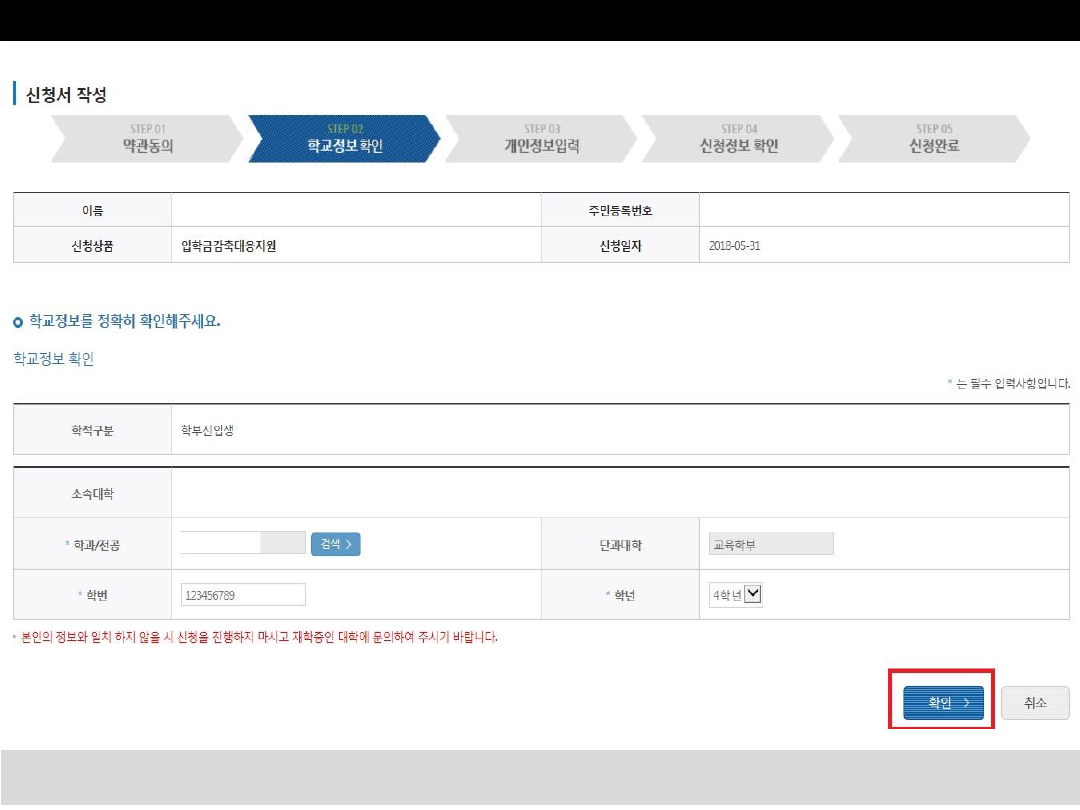Open STEP 04 신청정보 확인
Image resolution: width=1080 pixels, height=810 pixels.
(738, 139)
